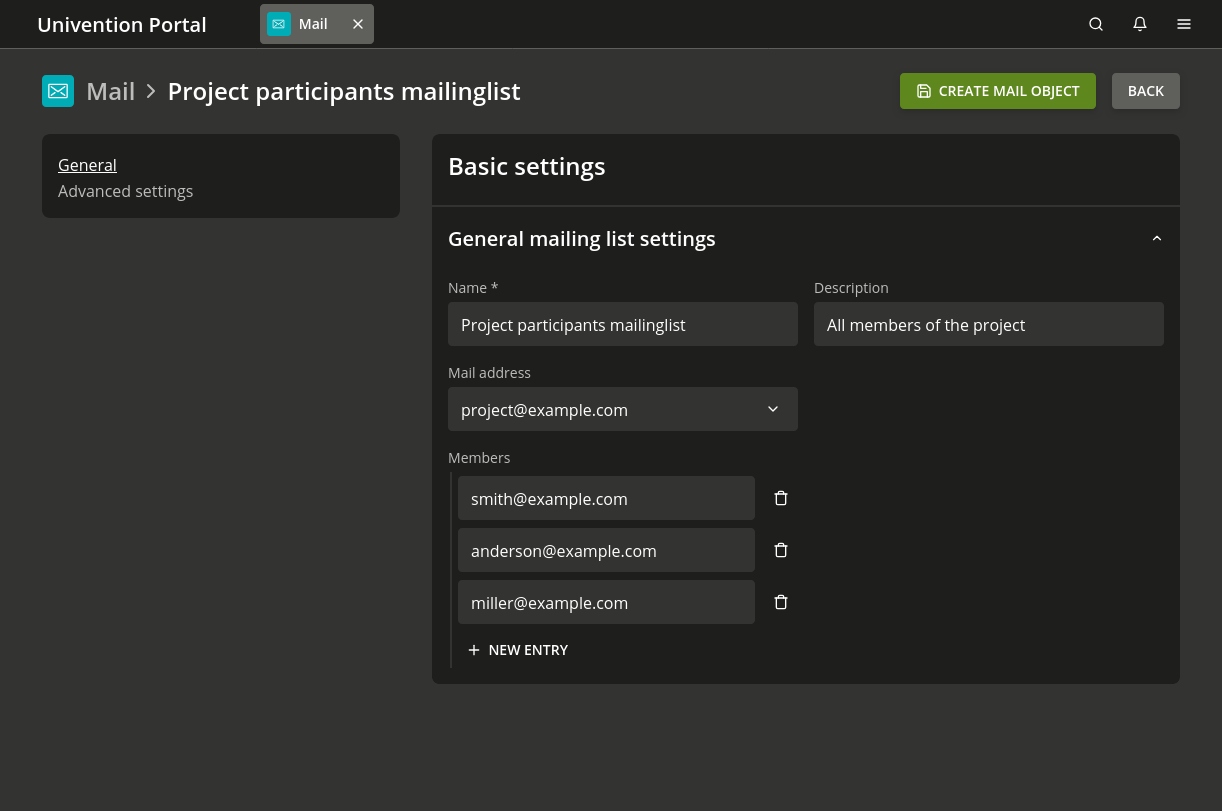Switch to the Mail tab
This screenshot has width=1222, height=811.
pos(313,24)
